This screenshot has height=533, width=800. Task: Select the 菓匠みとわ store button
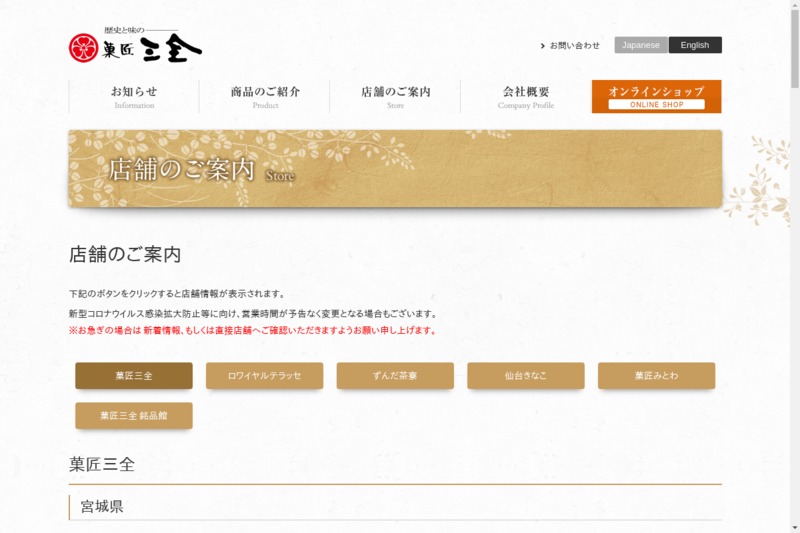656,376
